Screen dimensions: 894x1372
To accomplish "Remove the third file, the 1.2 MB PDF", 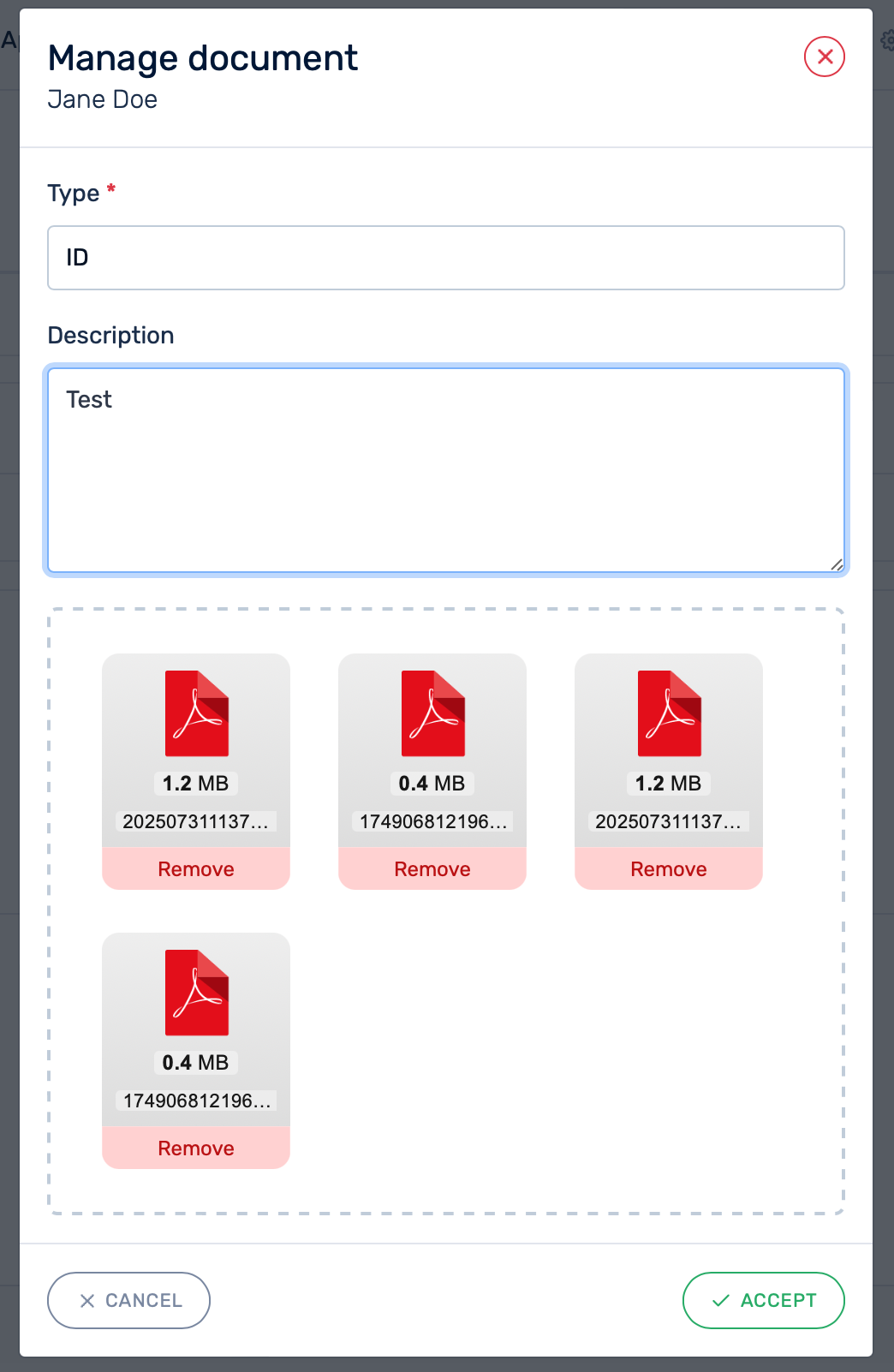I will (x=669, y=869).
